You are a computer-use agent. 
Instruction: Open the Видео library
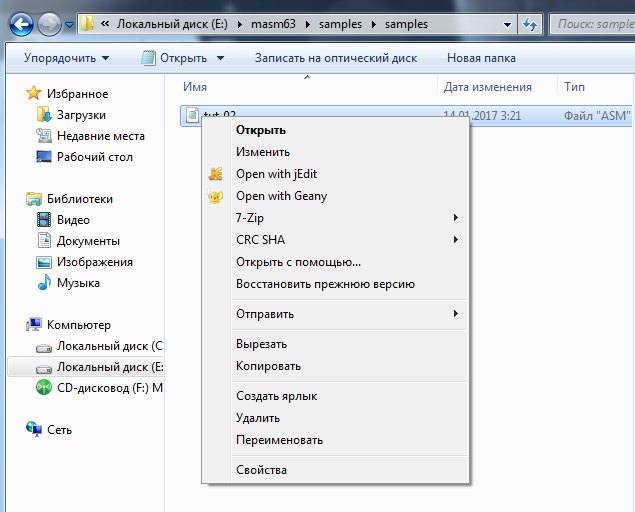[73, 220]
